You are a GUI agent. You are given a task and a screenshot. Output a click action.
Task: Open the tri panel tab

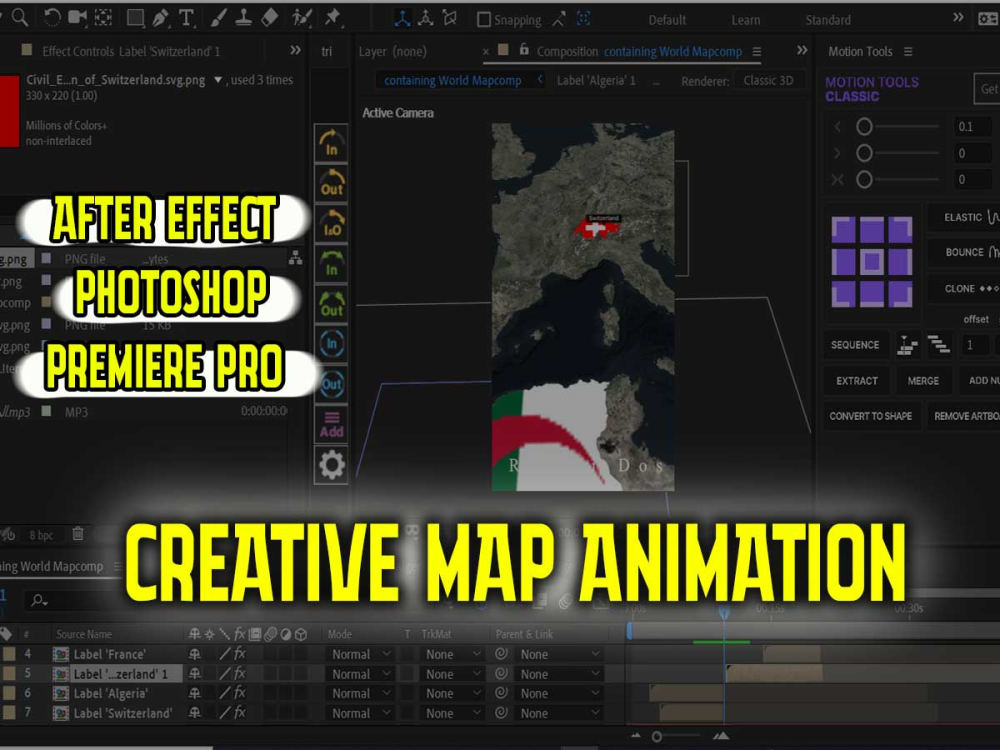tap(327, 51)
